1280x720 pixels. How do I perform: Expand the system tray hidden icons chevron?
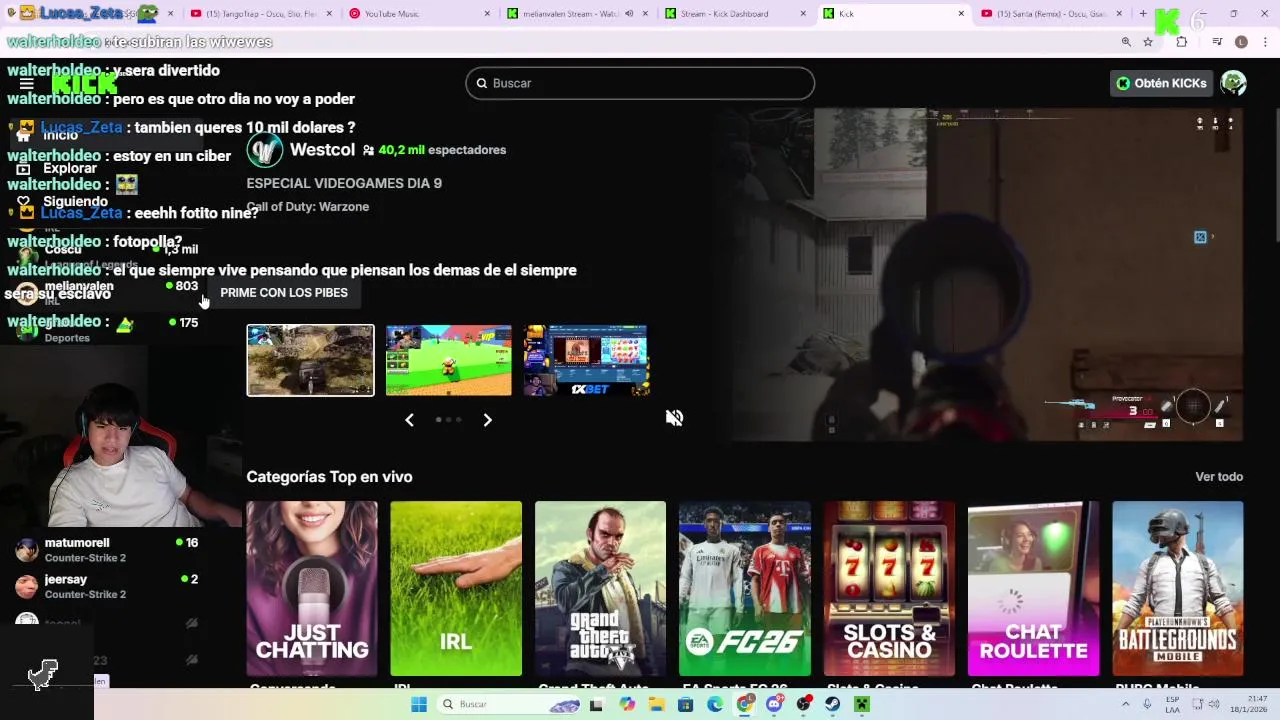pos(1126,704)
